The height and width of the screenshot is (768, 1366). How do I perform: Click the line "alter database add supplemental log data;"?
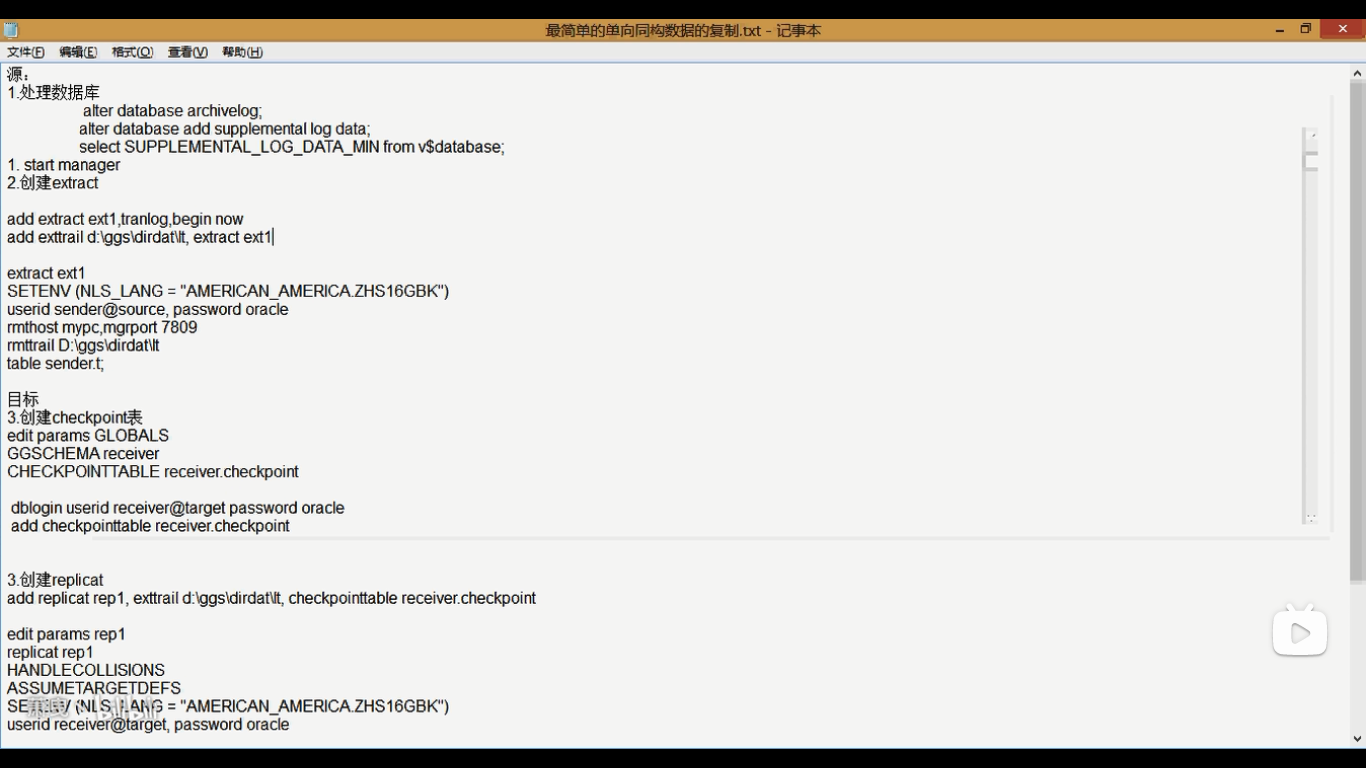225,129
